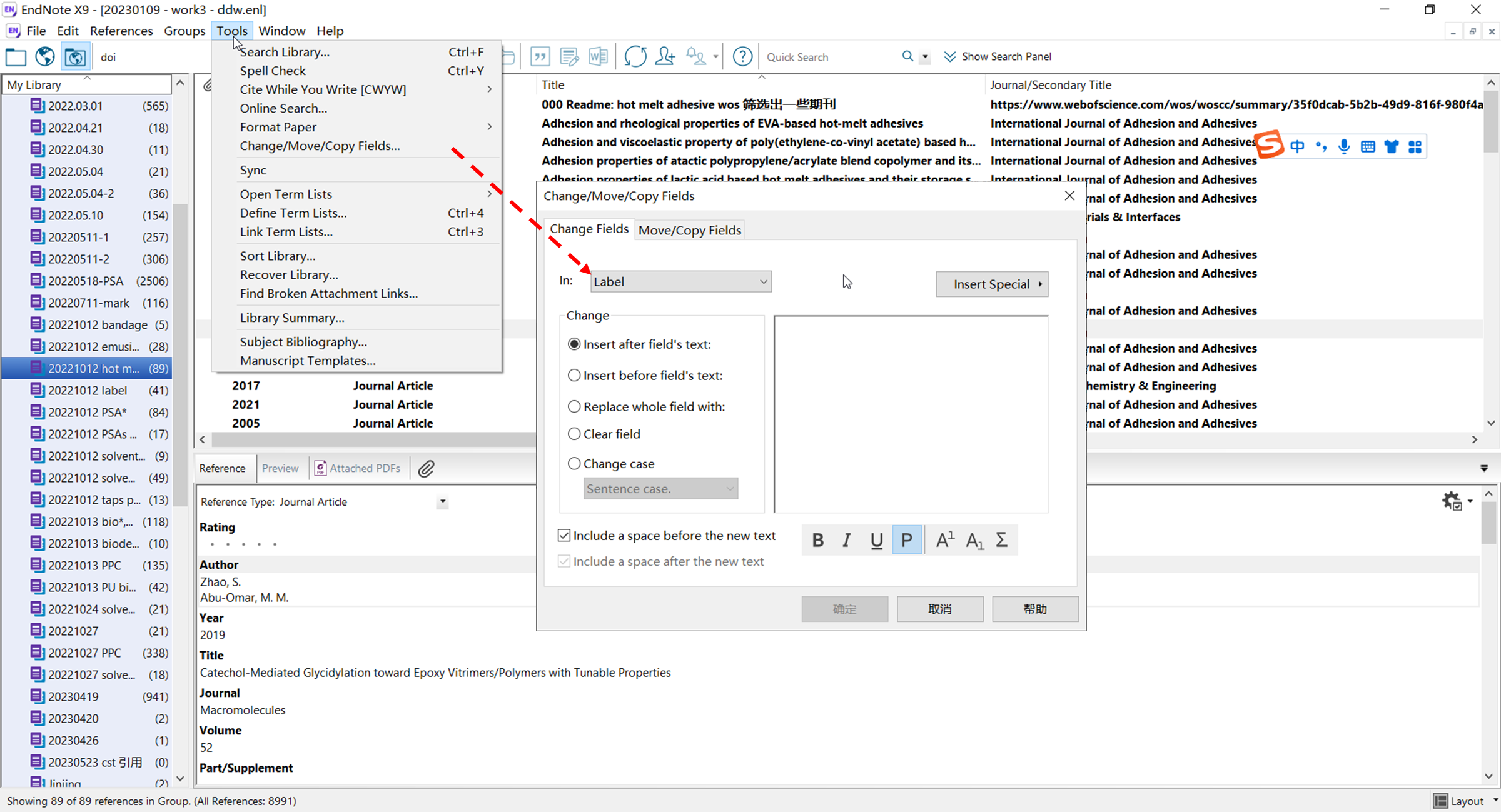This screenshot has height=812, width=1501.
Task: Expand the Show Search Panel chevron
Action: click(949, 56)
